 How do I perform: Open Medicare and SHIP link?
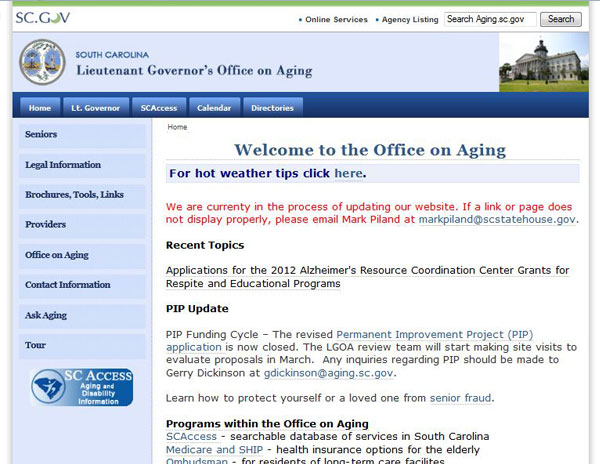tap(214, 449)
